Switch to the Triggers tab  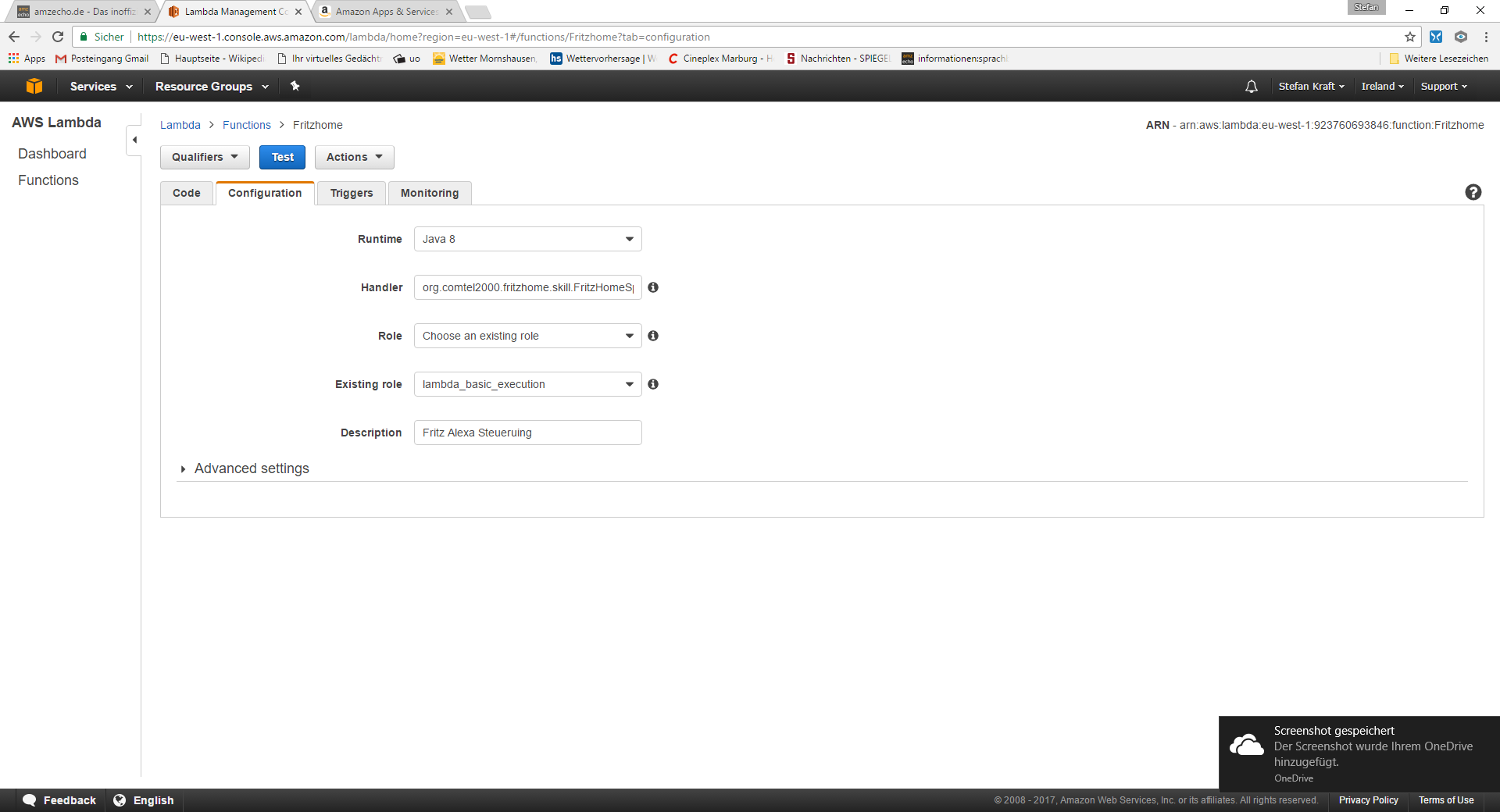352,193
